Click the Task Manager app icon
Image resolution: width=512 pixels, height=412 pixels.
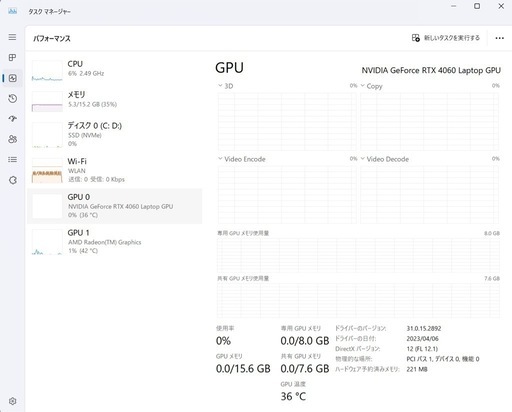pos(12,11)
